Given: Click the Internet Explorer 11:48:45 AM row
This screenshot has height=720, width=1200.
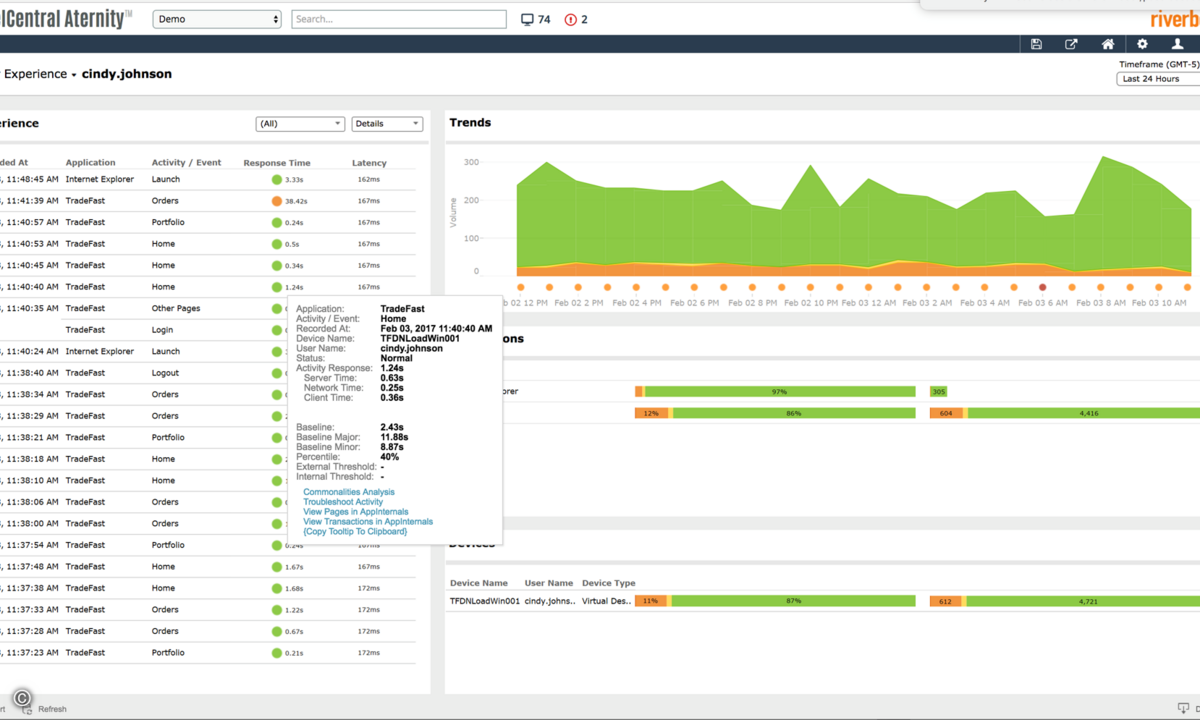Looking at the screenshot, I should pos(208,180).
